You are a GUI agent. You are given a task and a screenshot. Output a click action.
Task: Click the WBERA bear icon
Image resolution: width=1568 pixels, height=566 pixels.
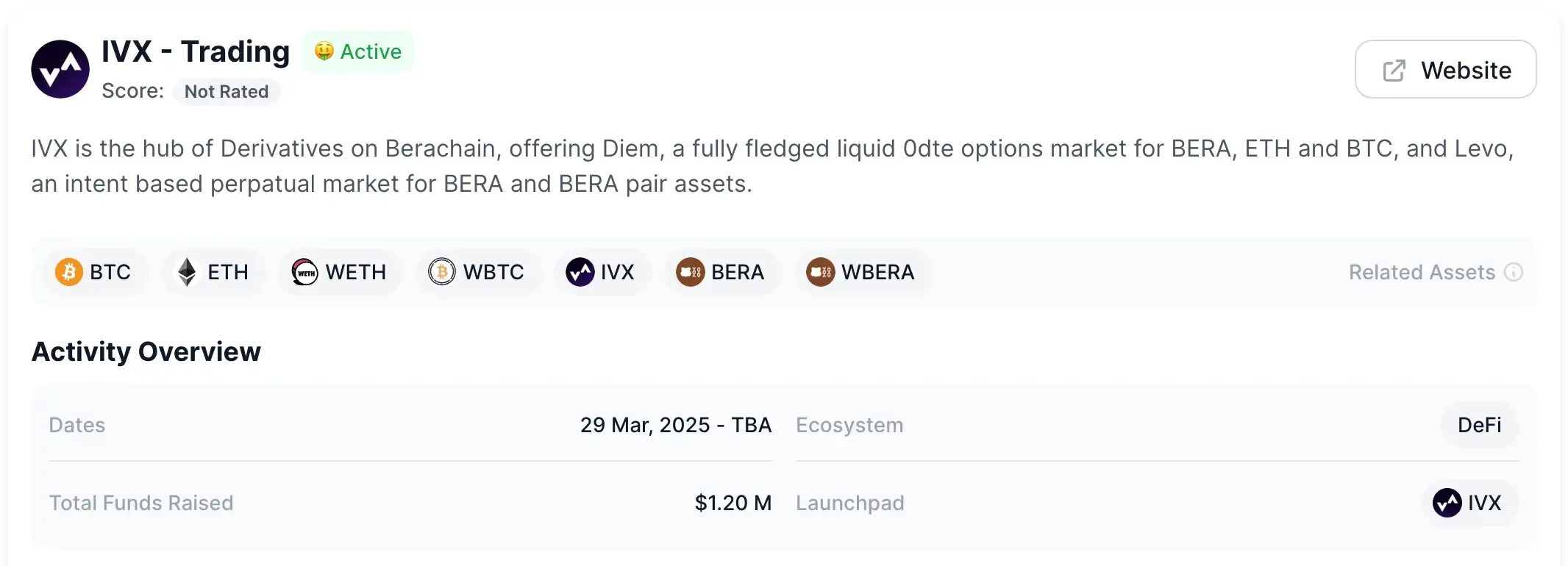coord(820,272)
